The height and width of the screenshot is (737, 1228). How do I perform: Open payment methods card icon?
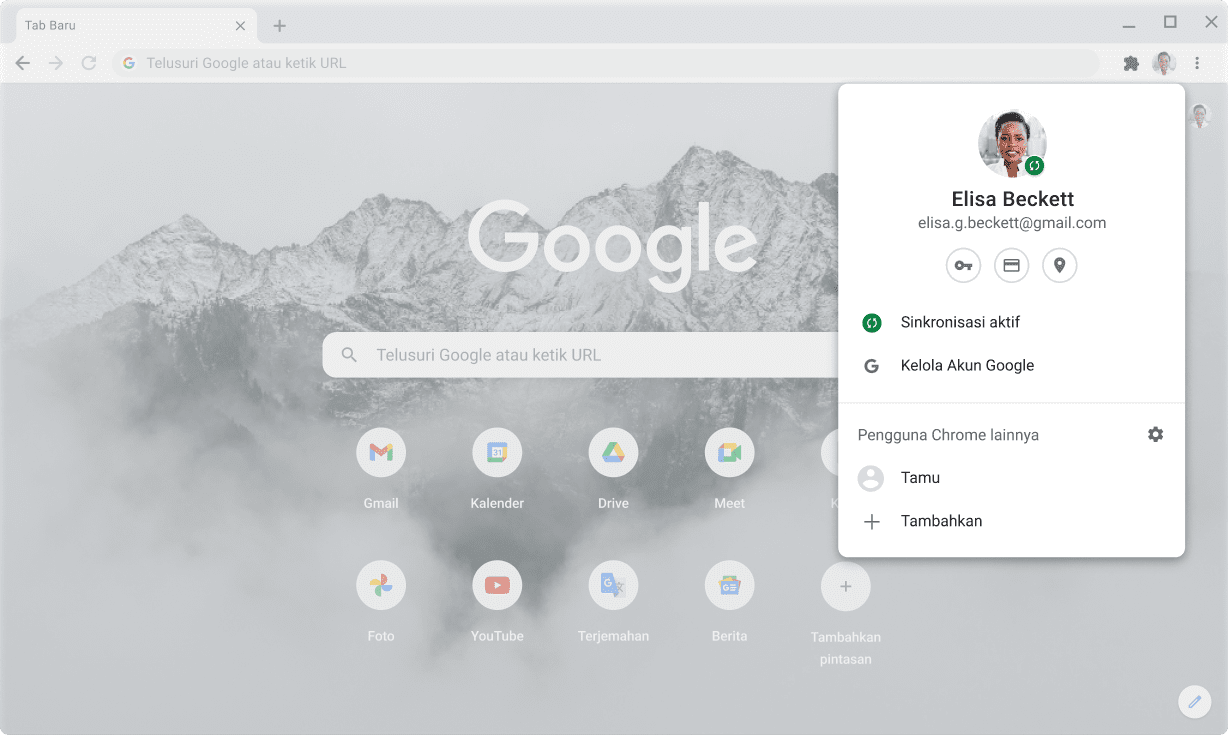pos(1011,266)
